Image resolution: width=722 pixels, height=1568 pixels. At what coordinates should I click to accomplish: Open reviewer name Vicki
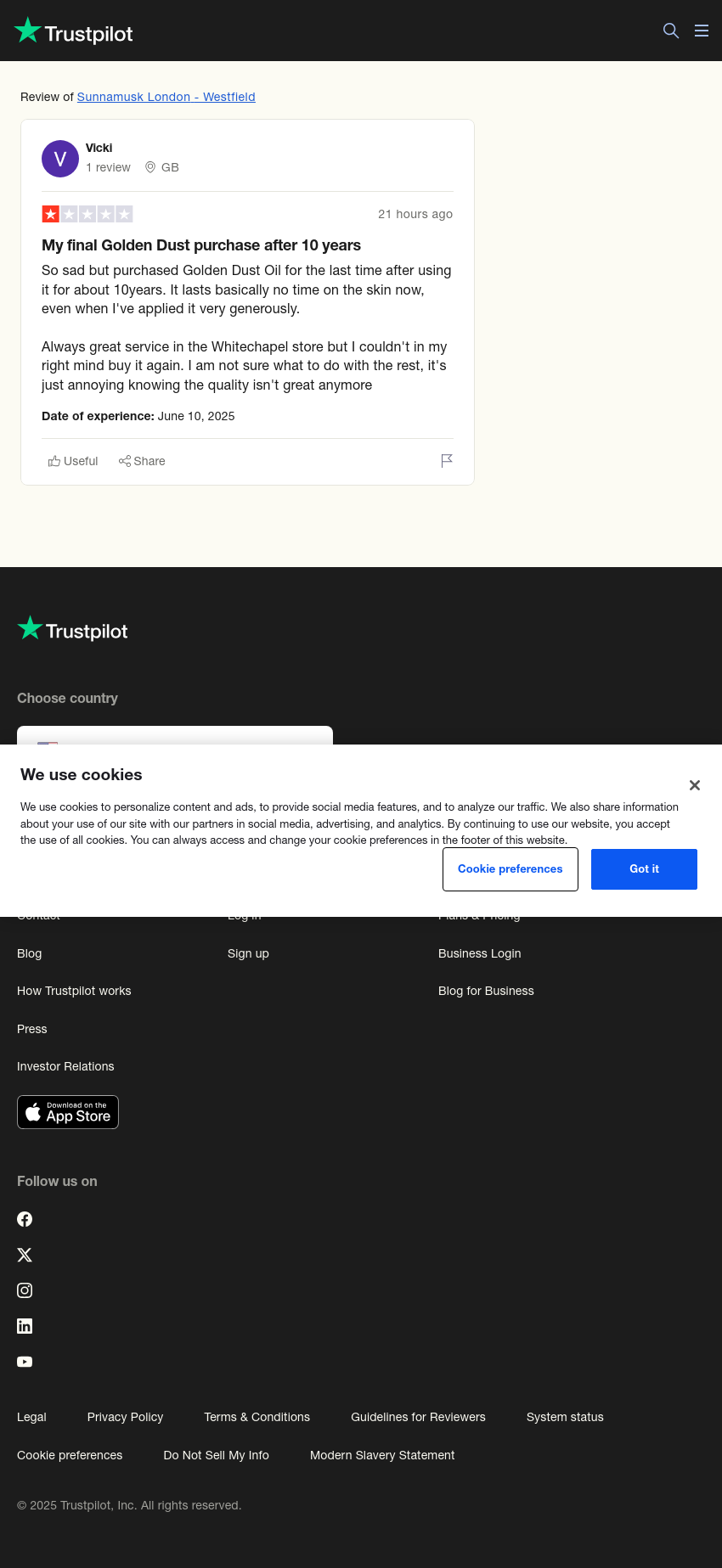click(99, 148)
